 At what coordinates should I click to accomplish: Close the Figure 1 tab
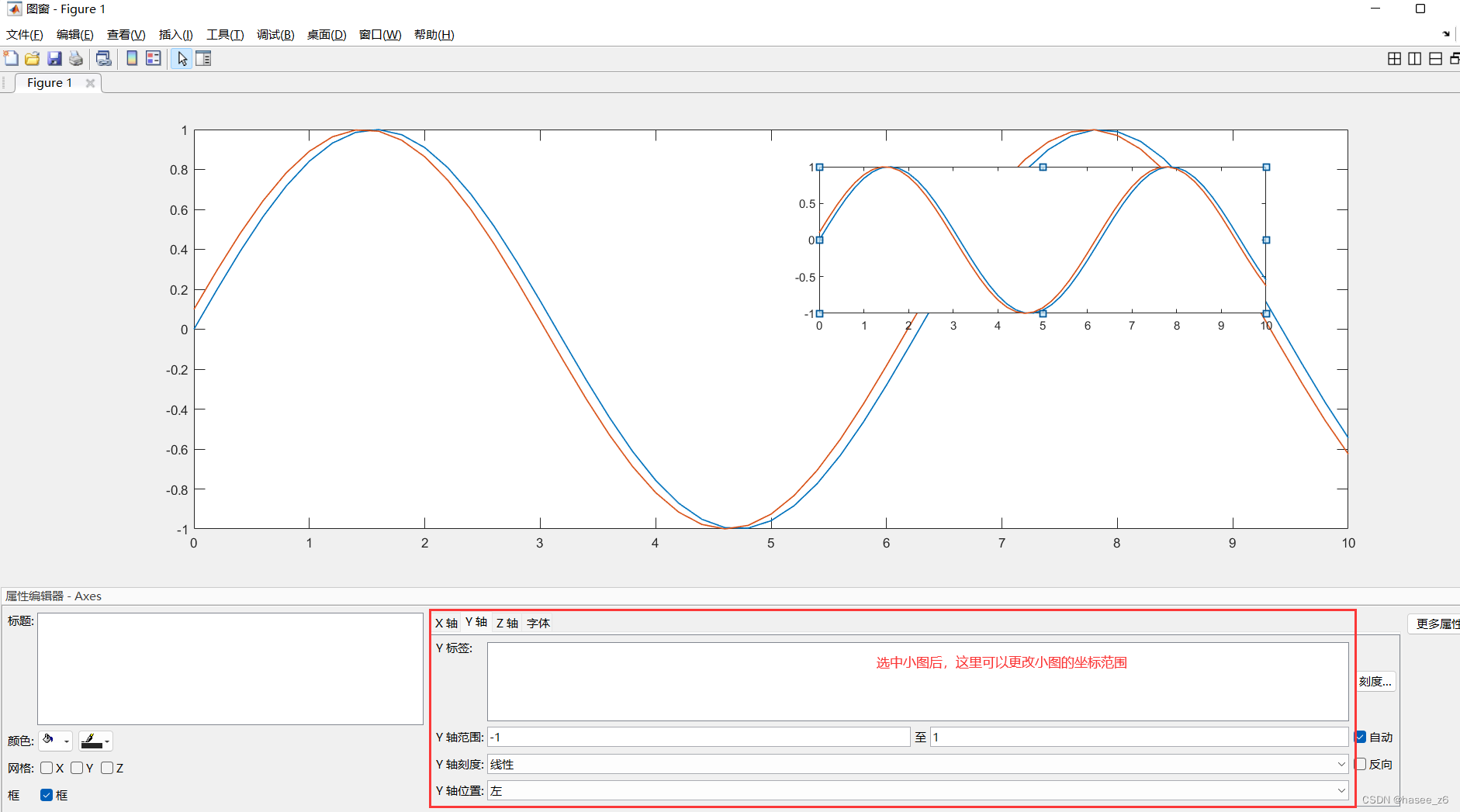click(90, 83)
